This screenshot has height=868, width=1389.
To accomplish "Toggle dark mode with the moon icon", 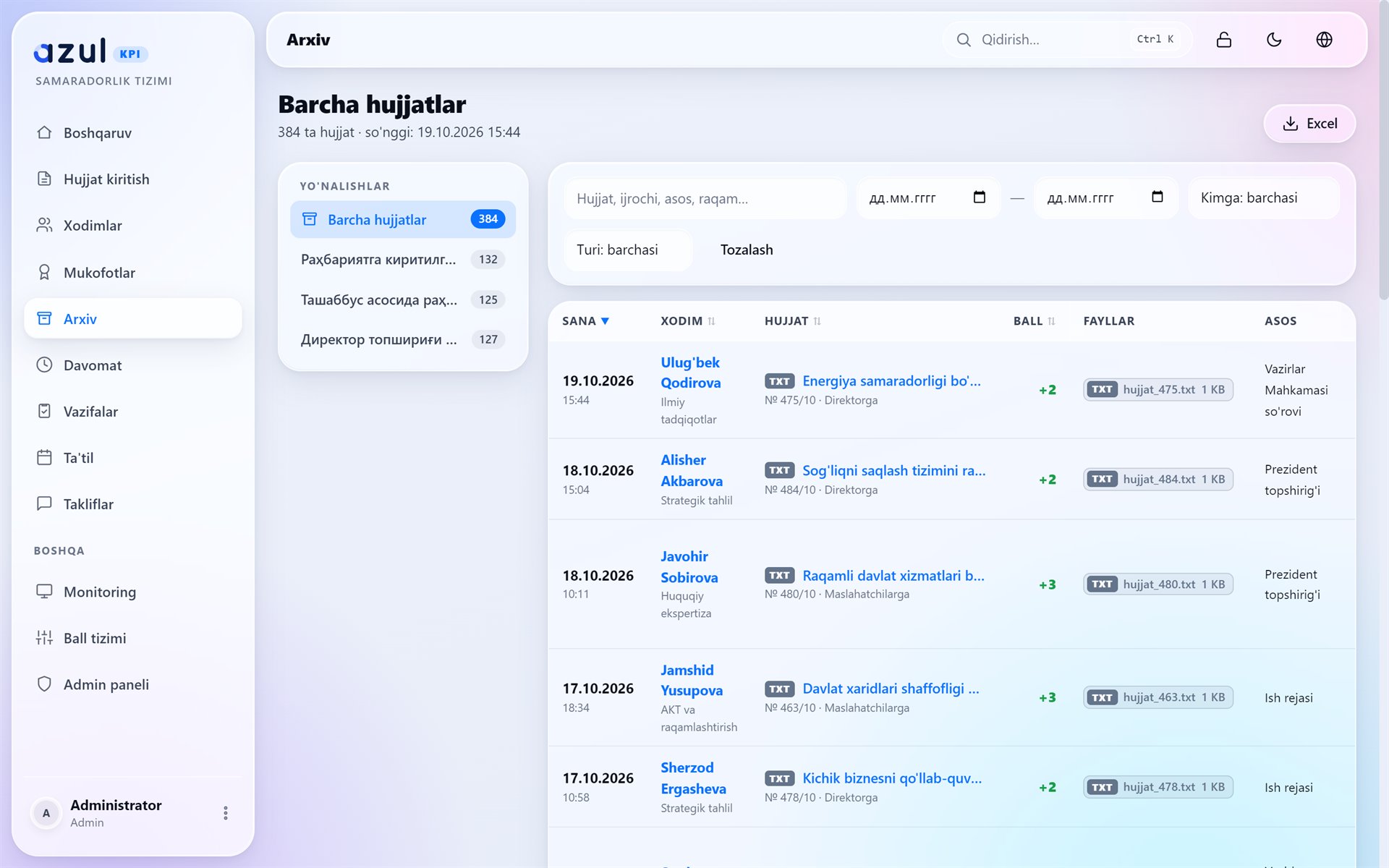I will [1274, 40].
